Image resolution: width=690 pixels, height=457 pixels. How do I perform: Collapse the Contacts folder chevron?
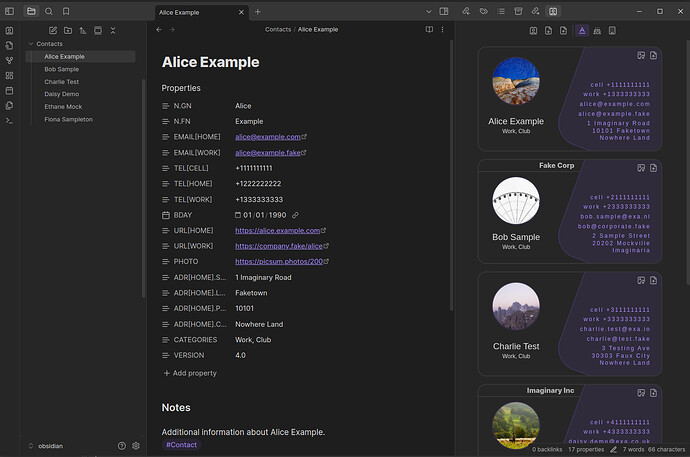click(31, 44)
